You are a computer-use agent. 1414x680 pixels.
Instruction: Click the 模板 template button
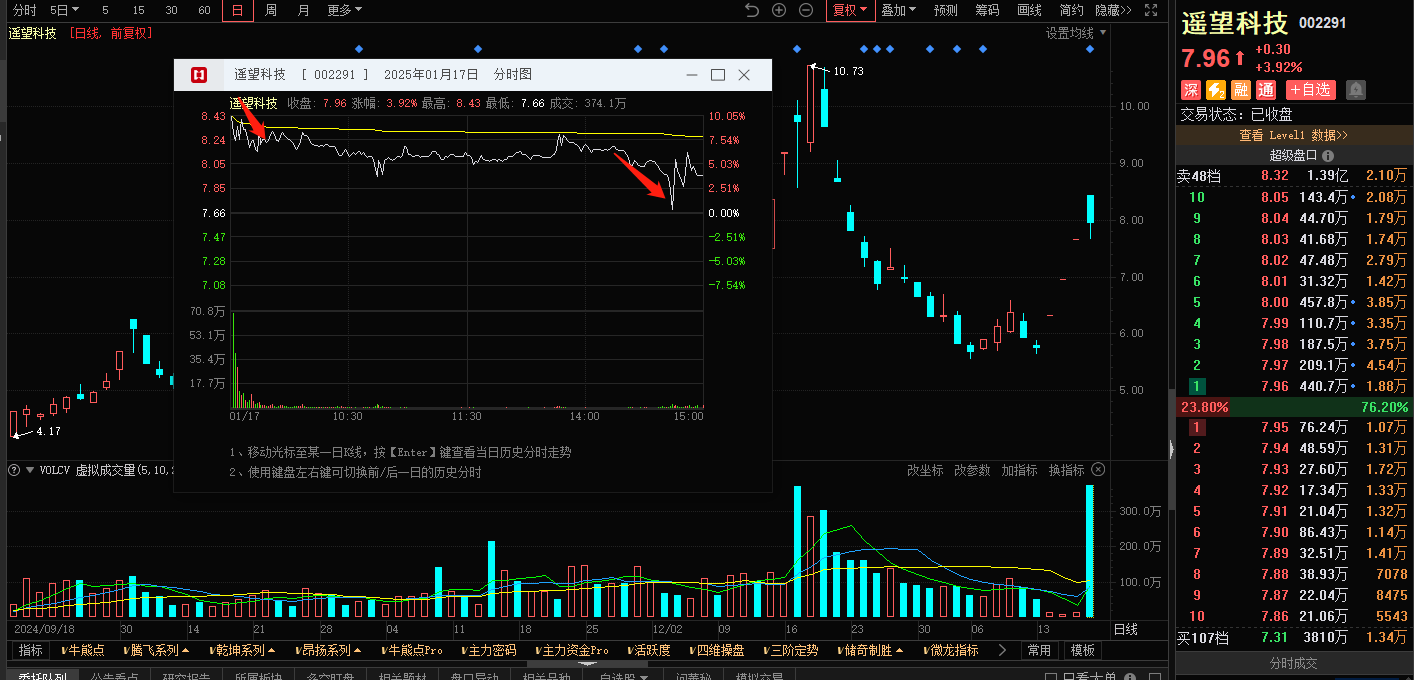(1083, 650)
